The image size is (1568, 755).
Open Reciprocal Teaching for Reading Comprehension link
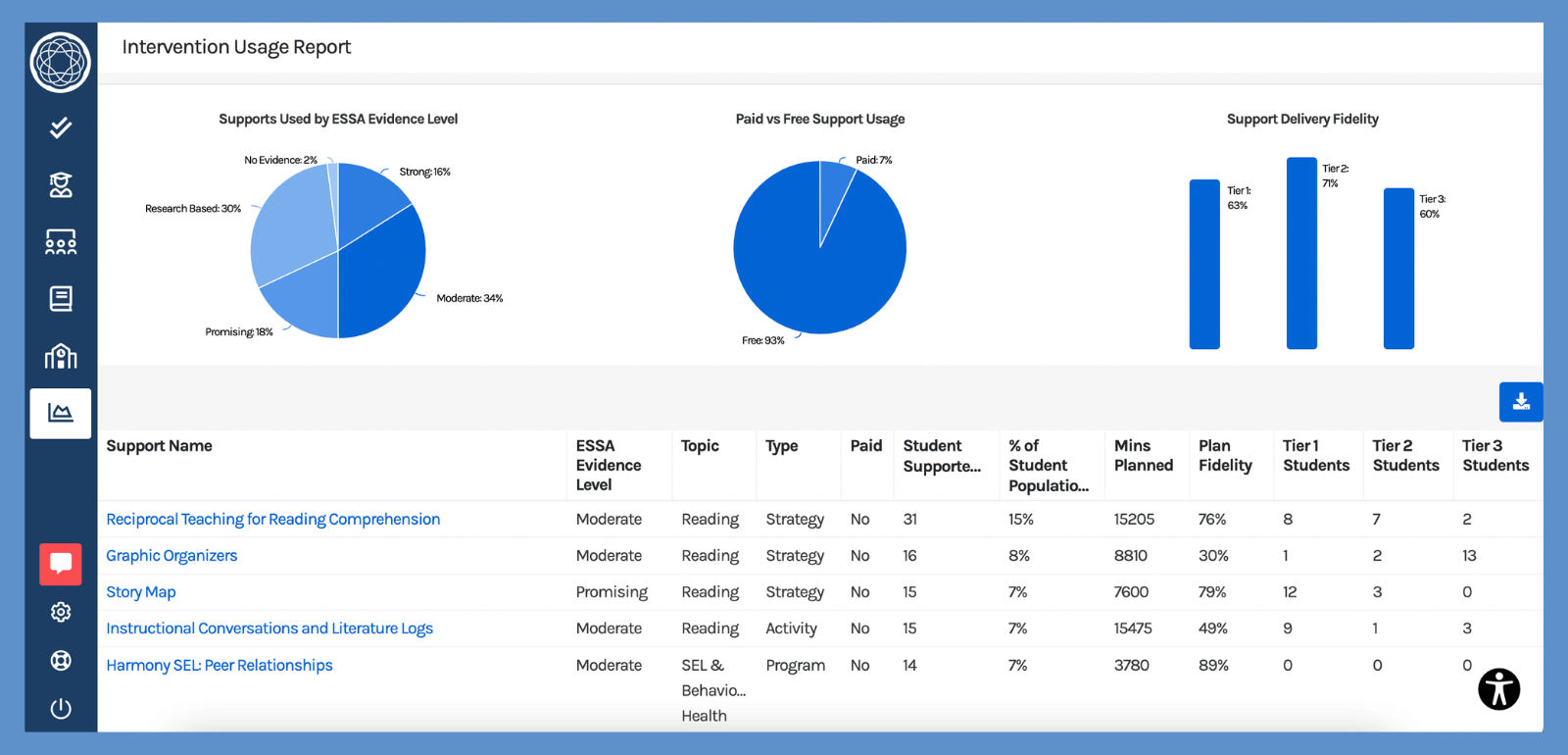coord(272,520)
